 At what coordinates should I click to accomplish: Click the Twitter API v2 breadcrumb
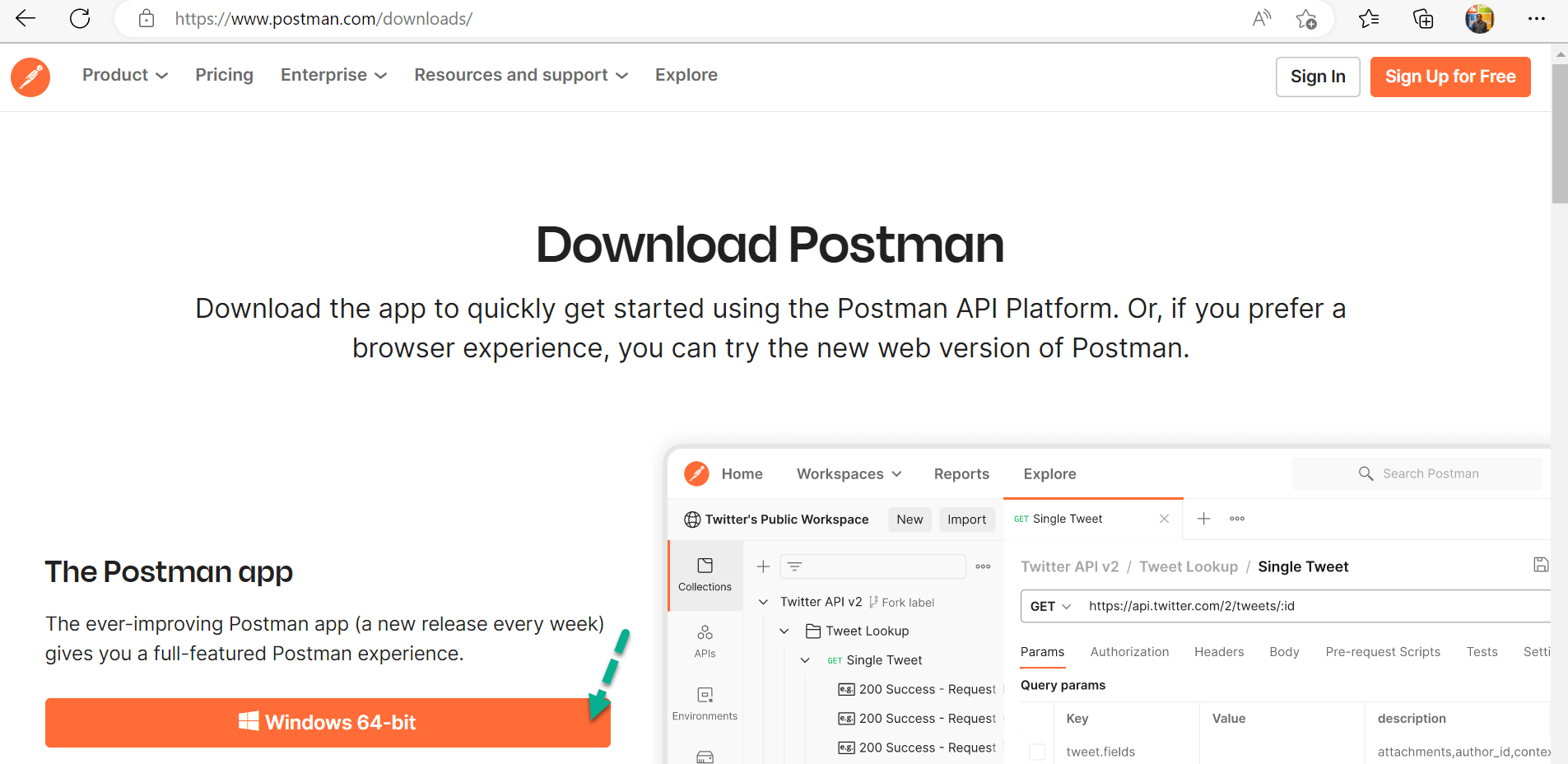coord(1069,566)
